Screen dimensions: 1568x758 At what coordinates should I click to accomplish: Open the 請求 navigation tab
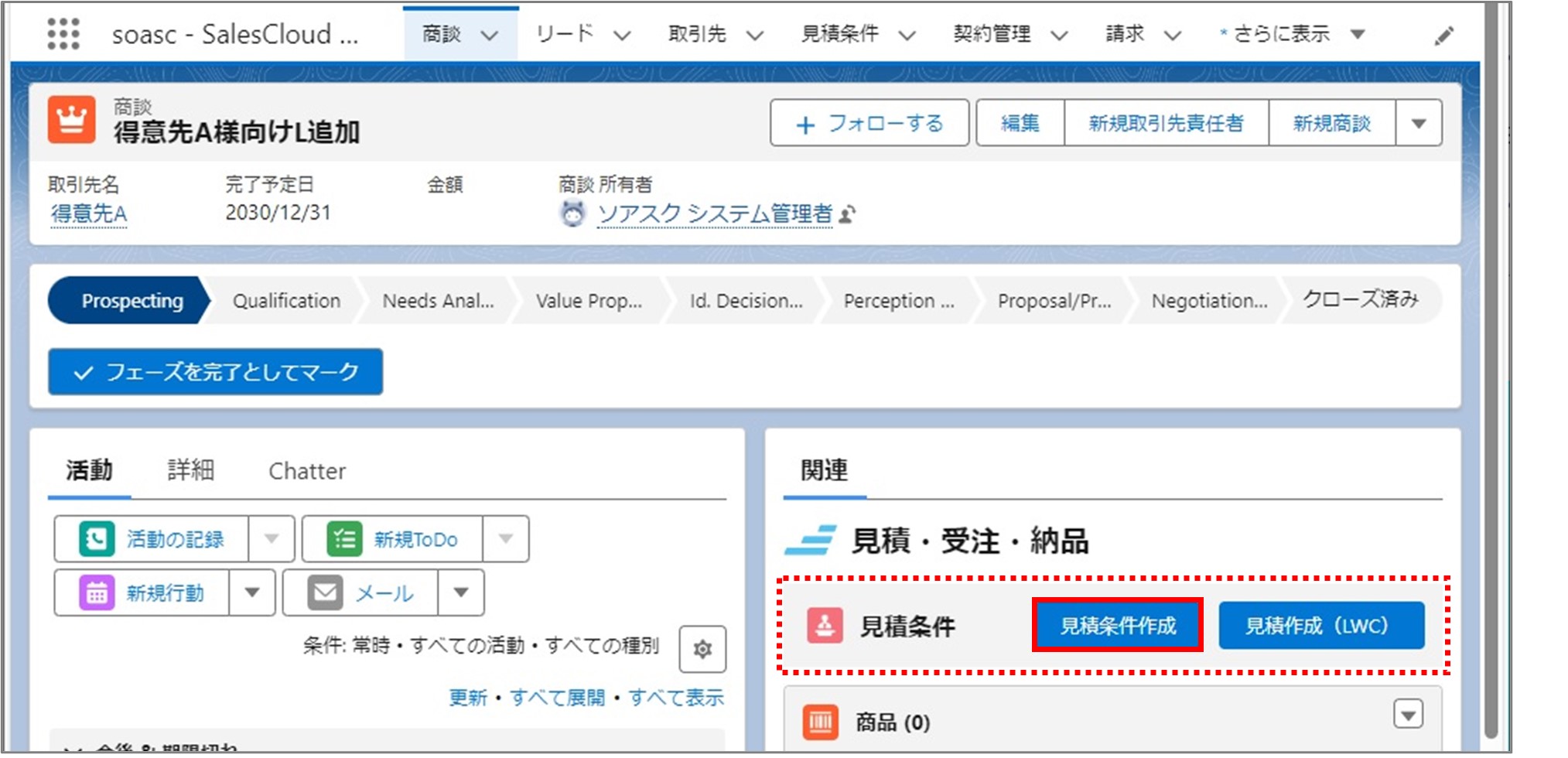coord(1125,34)
